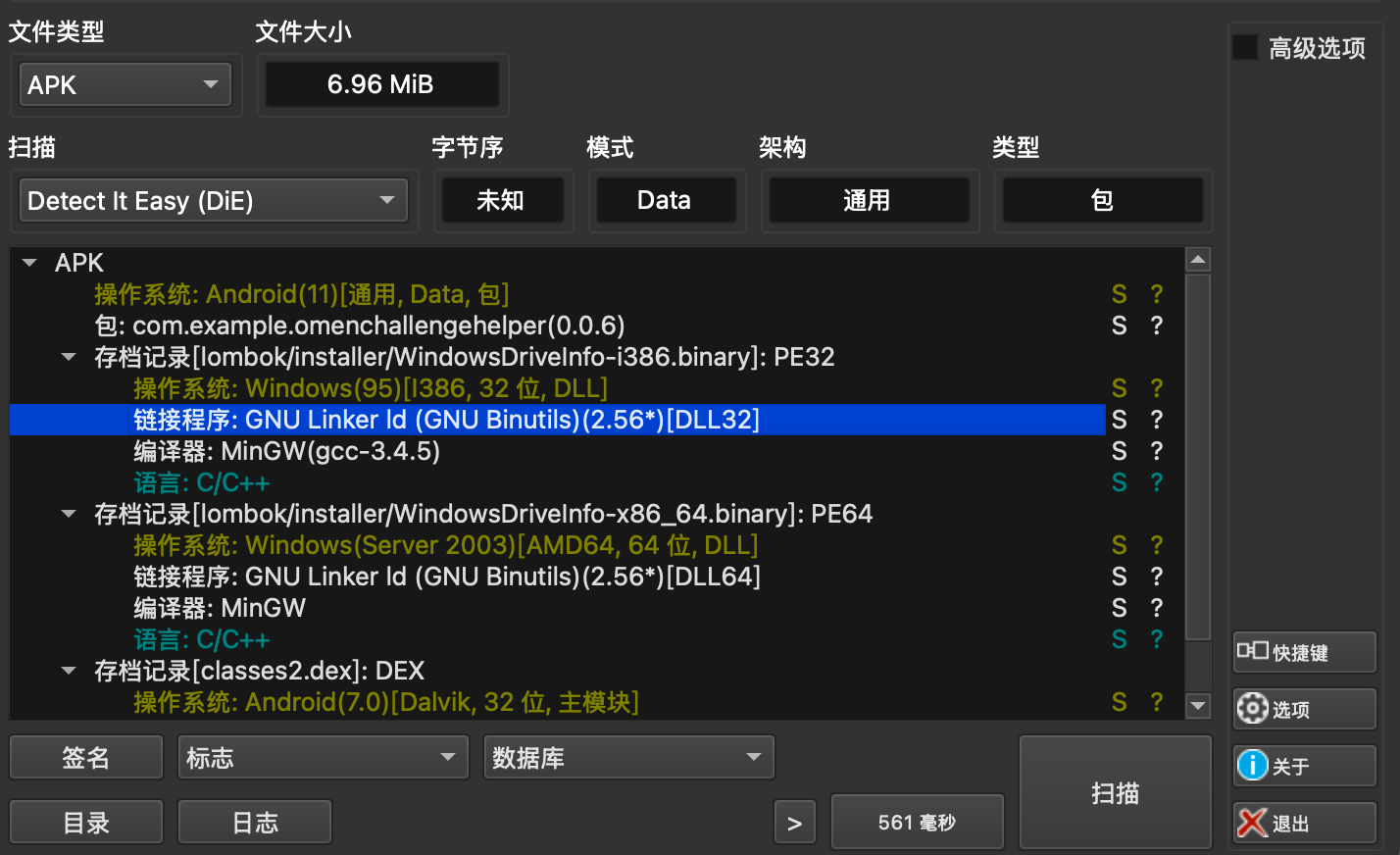The image size is (1400, 855).
Task: Enable the 高级选项 checkbox
Action: click(x=1245, y=47)
